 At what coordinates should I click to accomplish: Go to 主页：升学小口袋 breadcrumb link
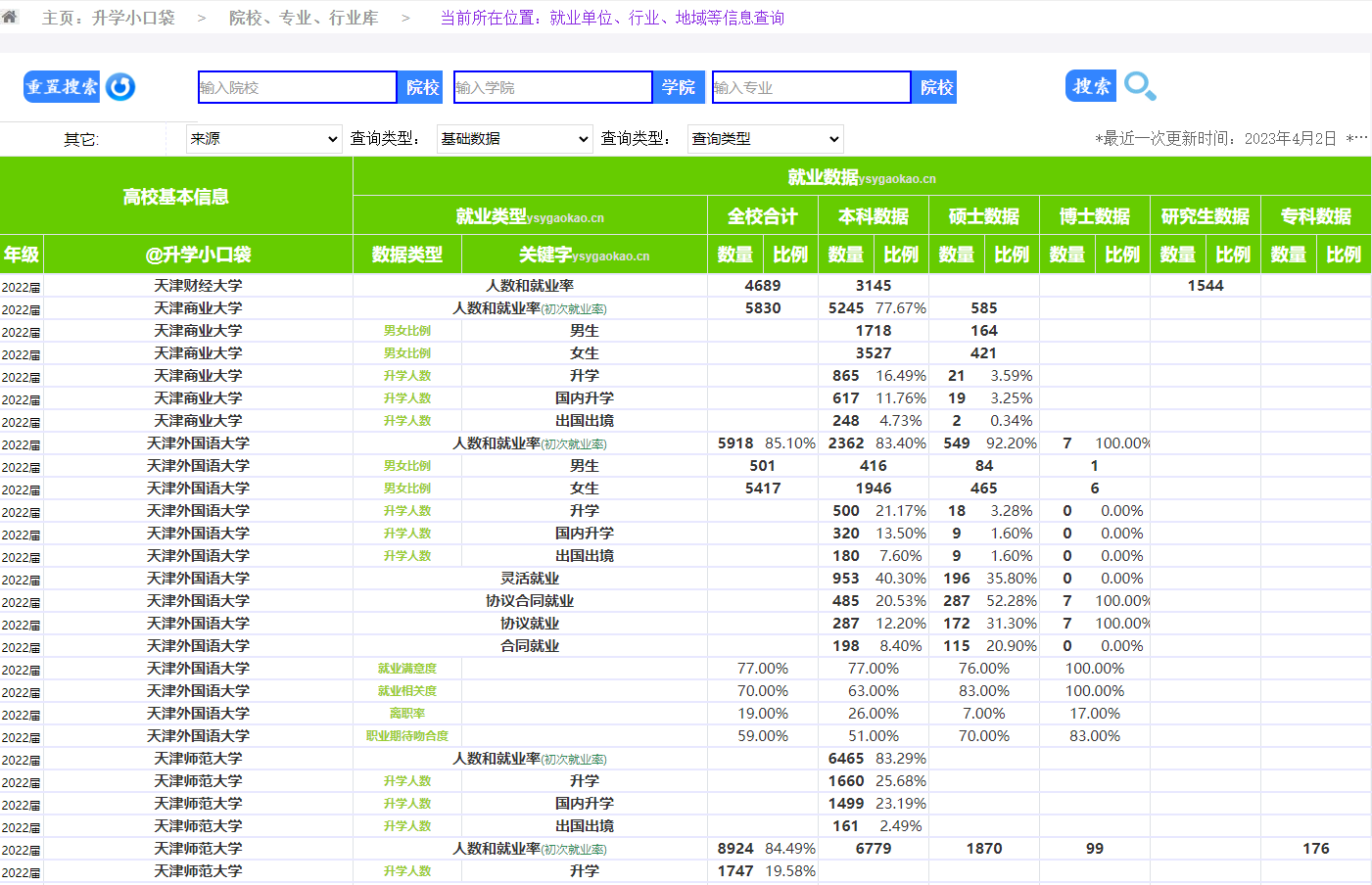[108, 18]
